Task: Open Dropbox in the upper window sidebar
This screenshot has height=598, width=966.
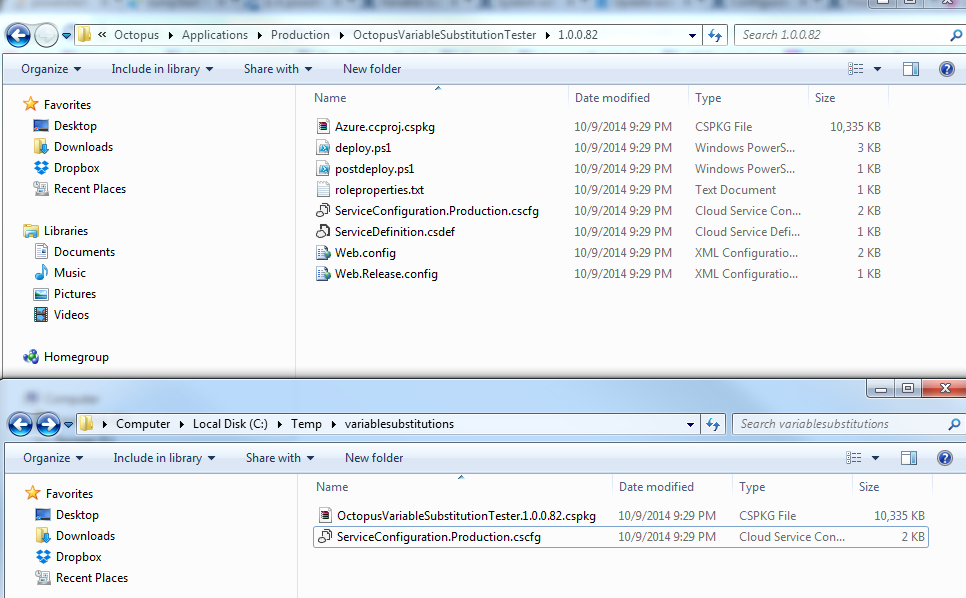Action: click(76, 168)
